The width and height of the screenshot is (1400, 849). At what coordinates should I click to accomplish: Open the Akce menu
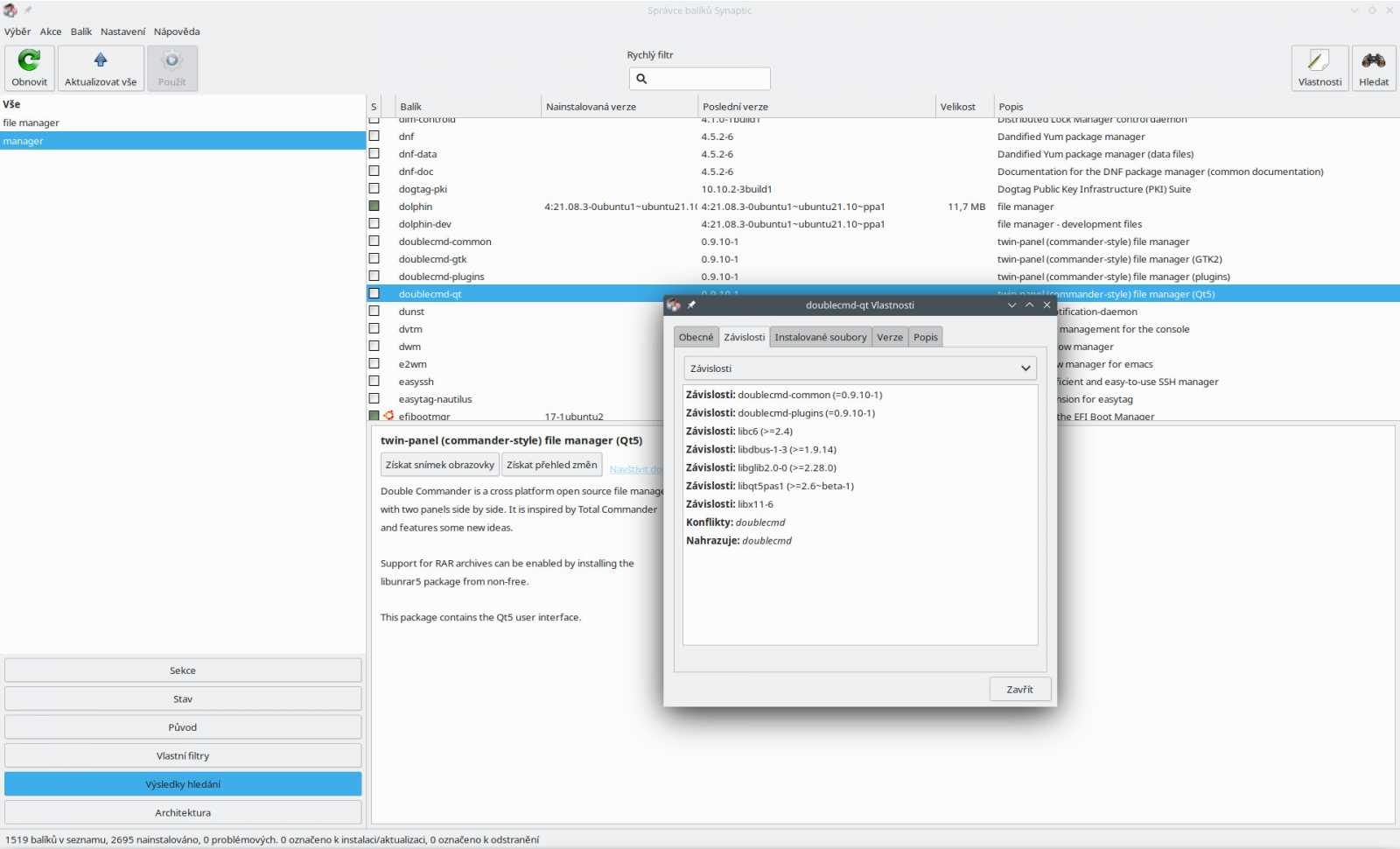51,32
